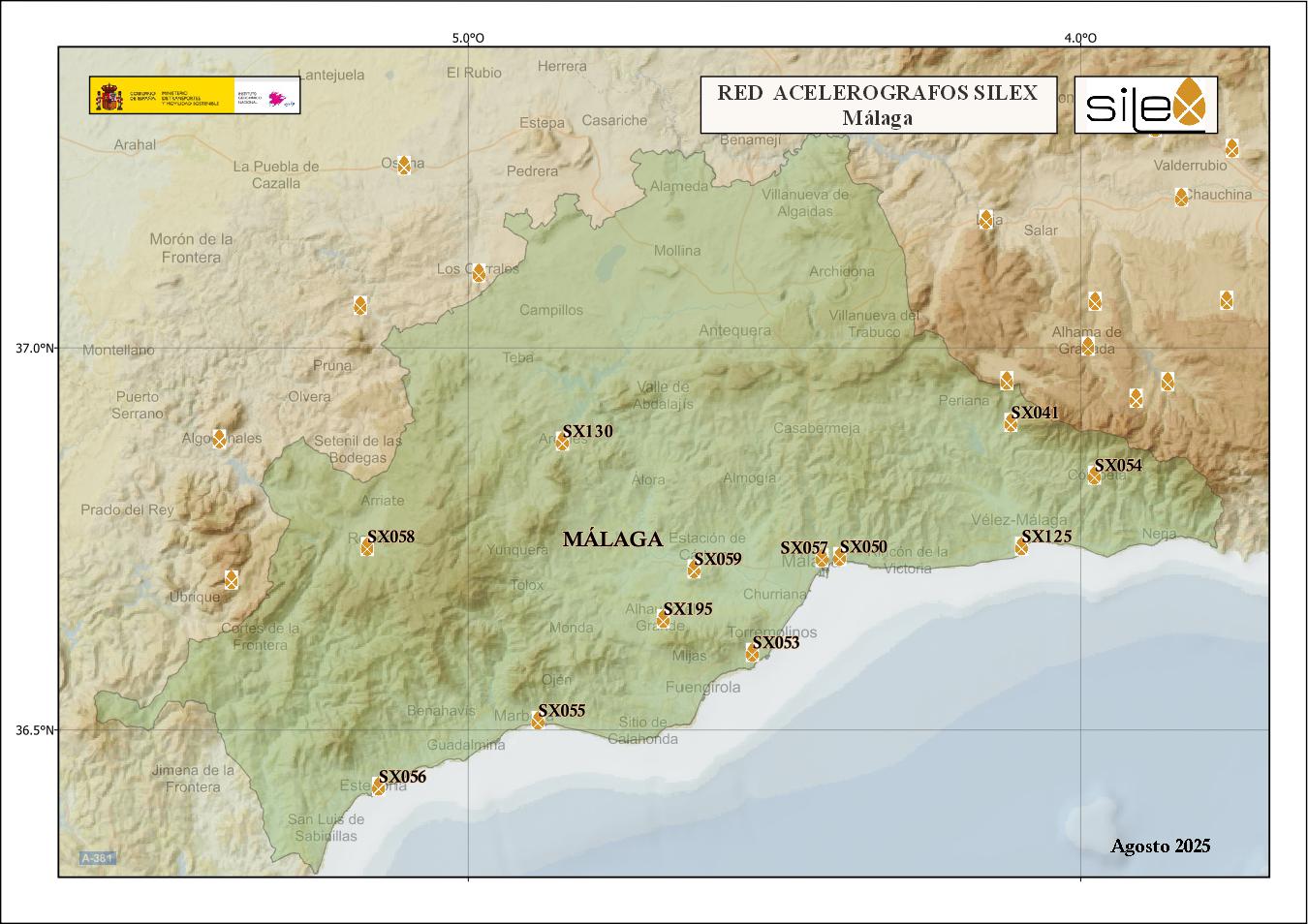The image size is (1308, 924).
Task: Click the Agosto 2025 date text
Action: 1160,846
